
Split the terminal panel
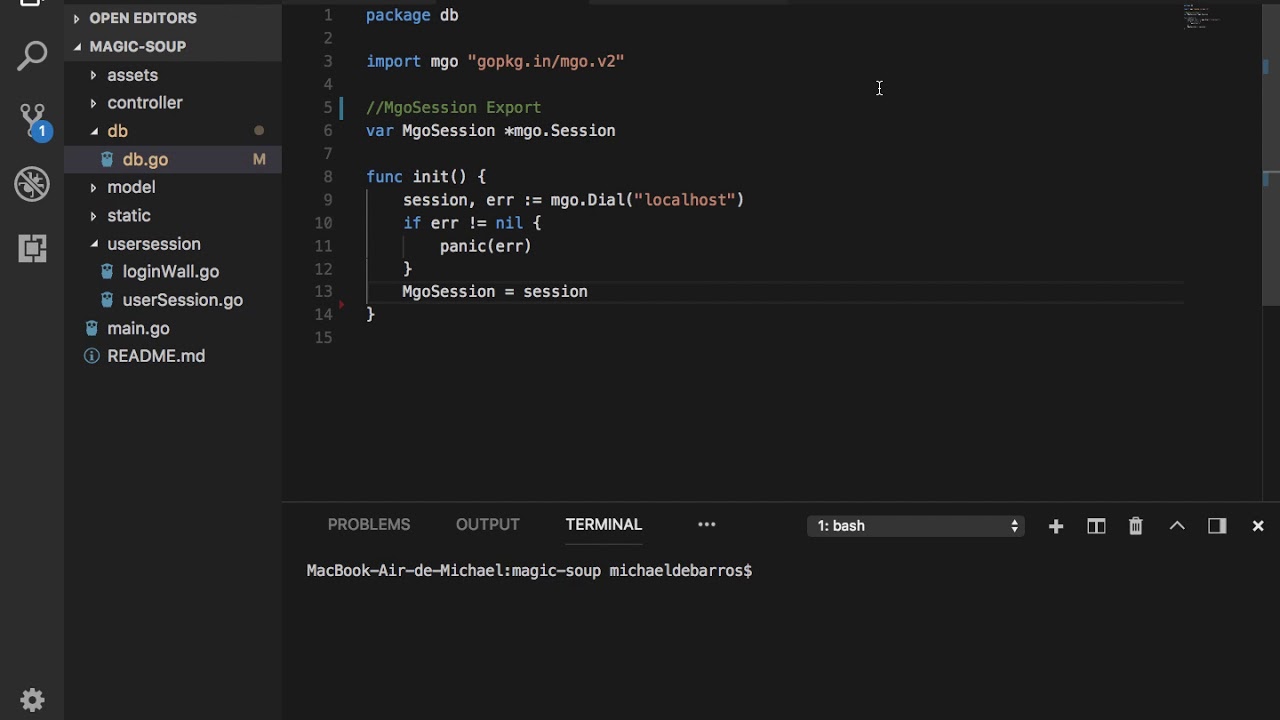[1096, 526]
